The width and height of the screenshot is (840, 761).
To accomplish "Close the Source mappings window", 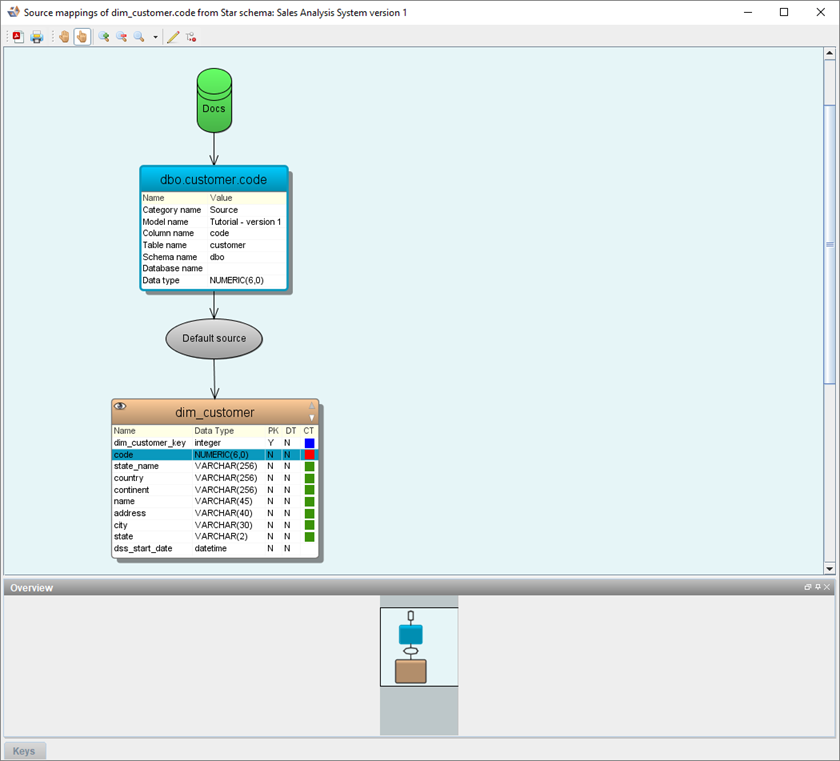I will click(821, 12).
